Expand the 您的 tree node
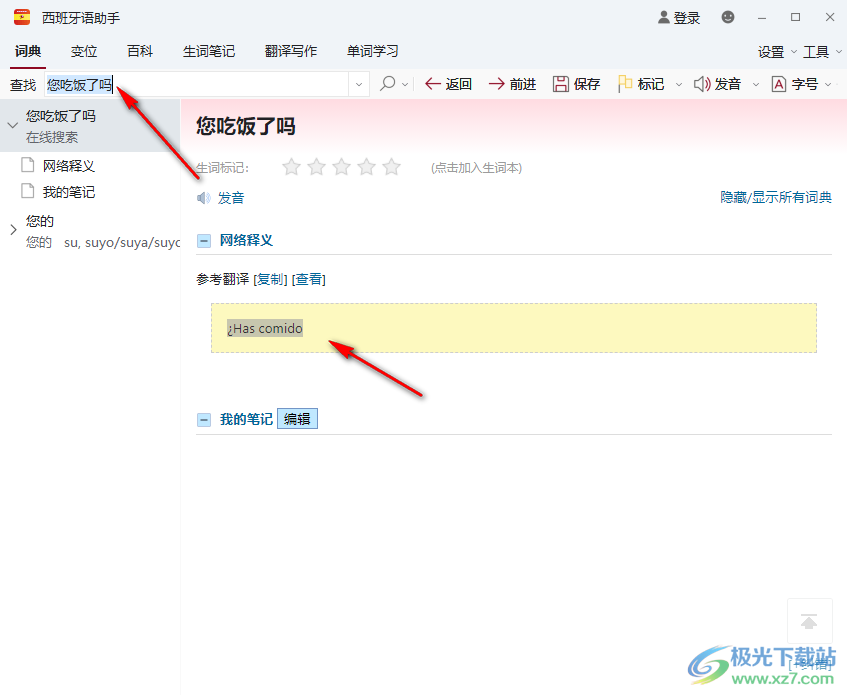 click(13, 230)
